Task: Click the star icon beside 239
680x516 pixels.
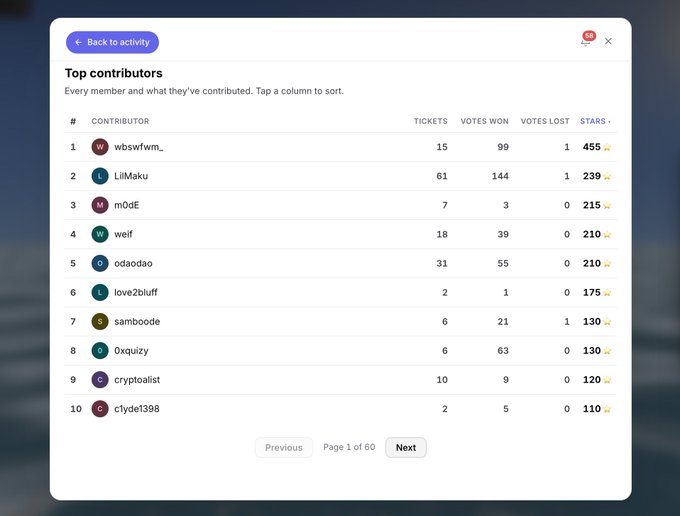Action: (x=607, y=176)
